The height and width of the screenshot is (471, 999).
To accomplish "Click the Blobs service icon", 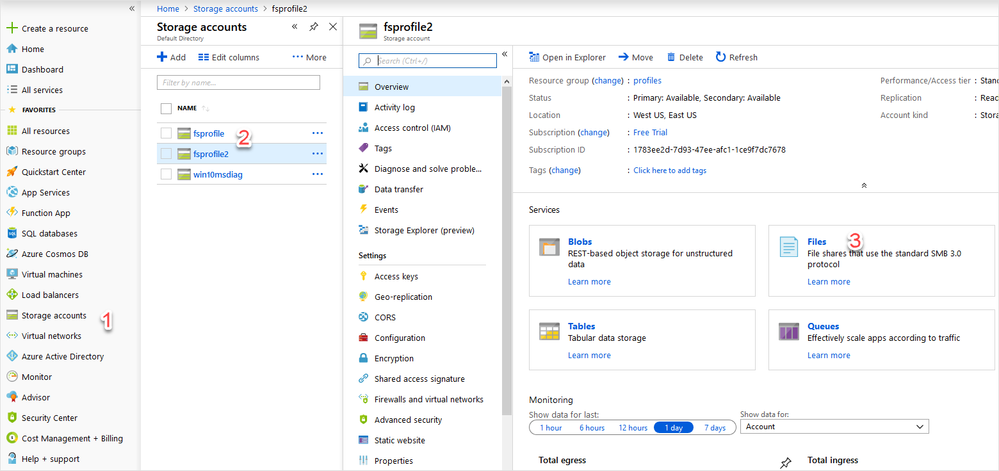I will [549, 247].
